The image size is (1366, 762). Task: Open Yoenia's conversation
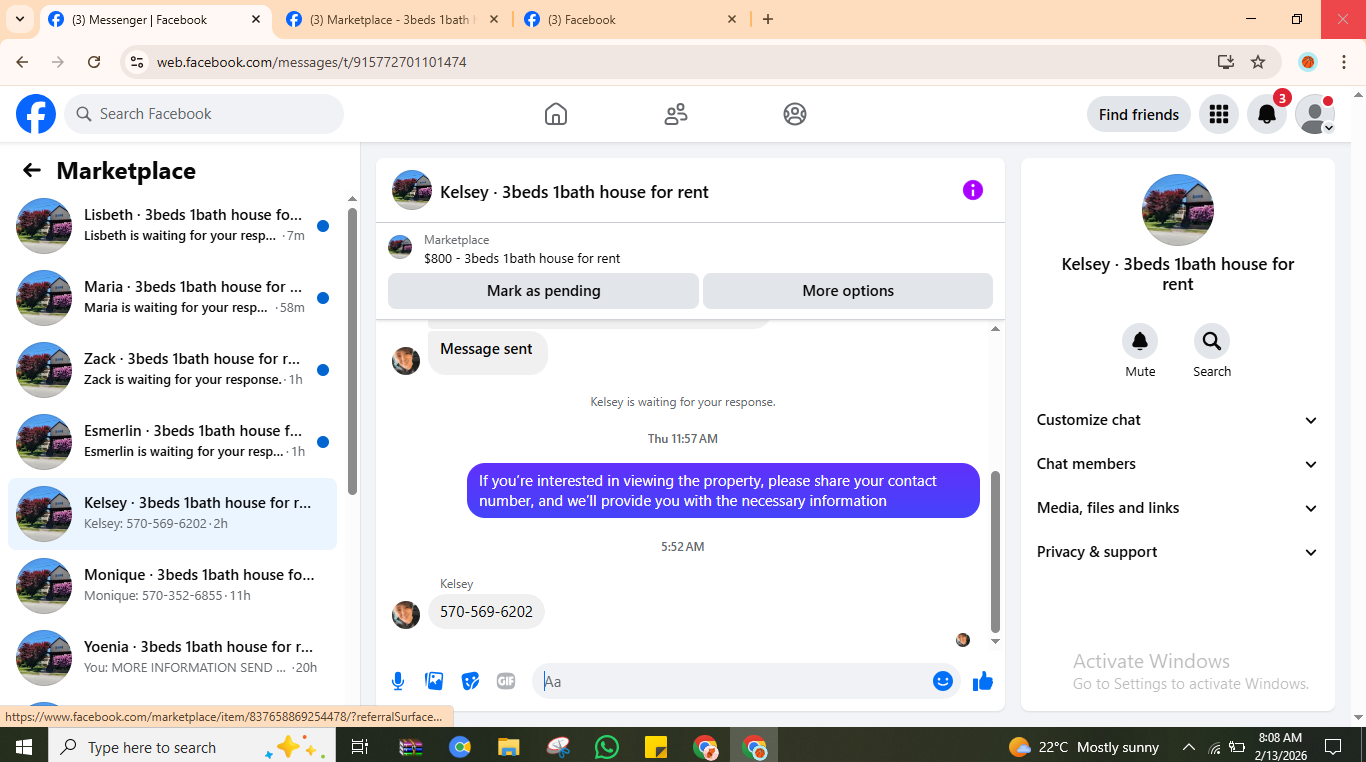pos(172,658)
